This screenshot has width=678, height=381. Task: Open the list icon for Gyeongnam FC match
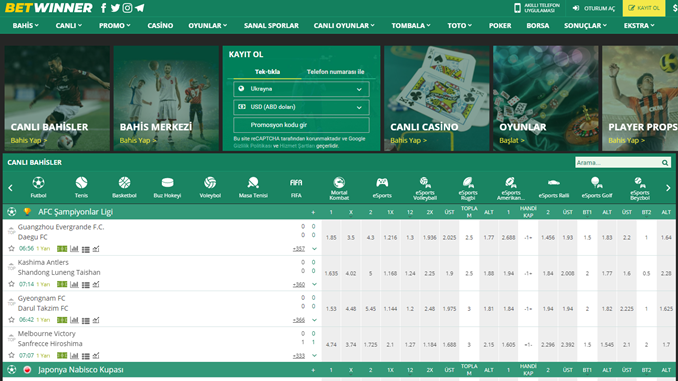coord(86,320)
